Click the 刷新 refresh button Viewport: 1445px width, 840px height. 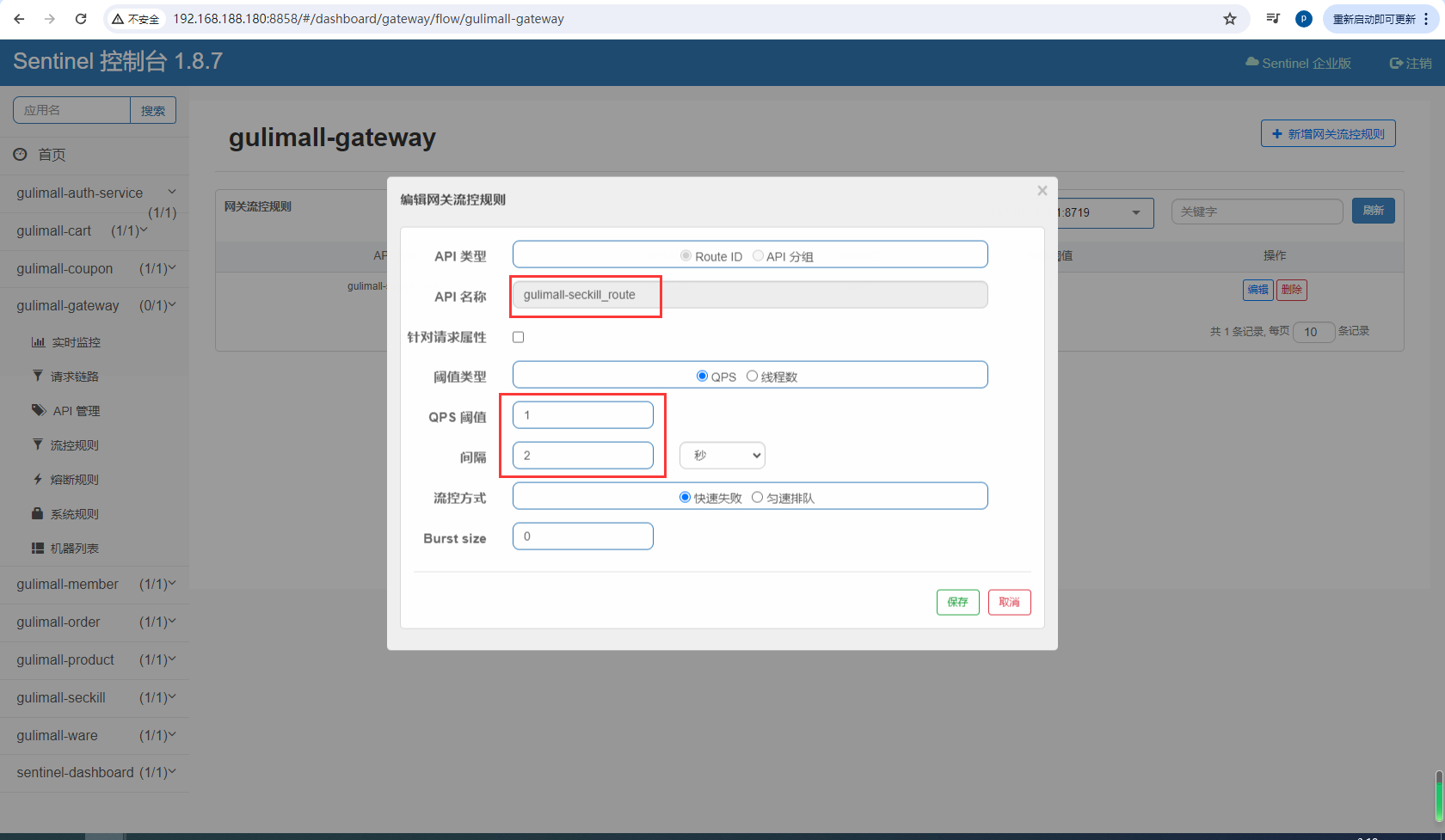pos(1374,211)
